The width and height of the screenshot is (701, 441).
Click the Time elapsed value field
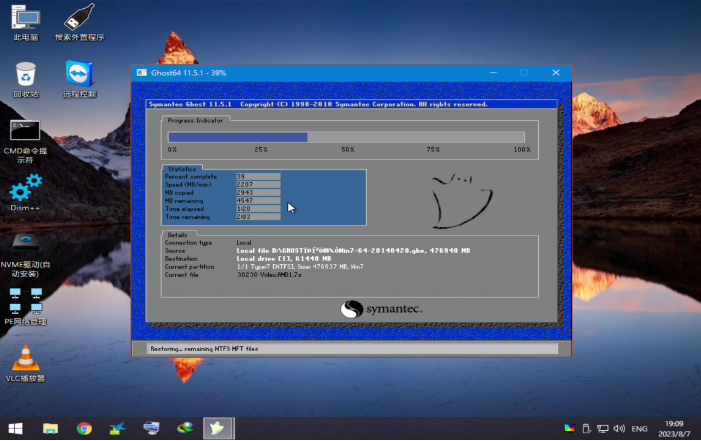tap(258, 208)
